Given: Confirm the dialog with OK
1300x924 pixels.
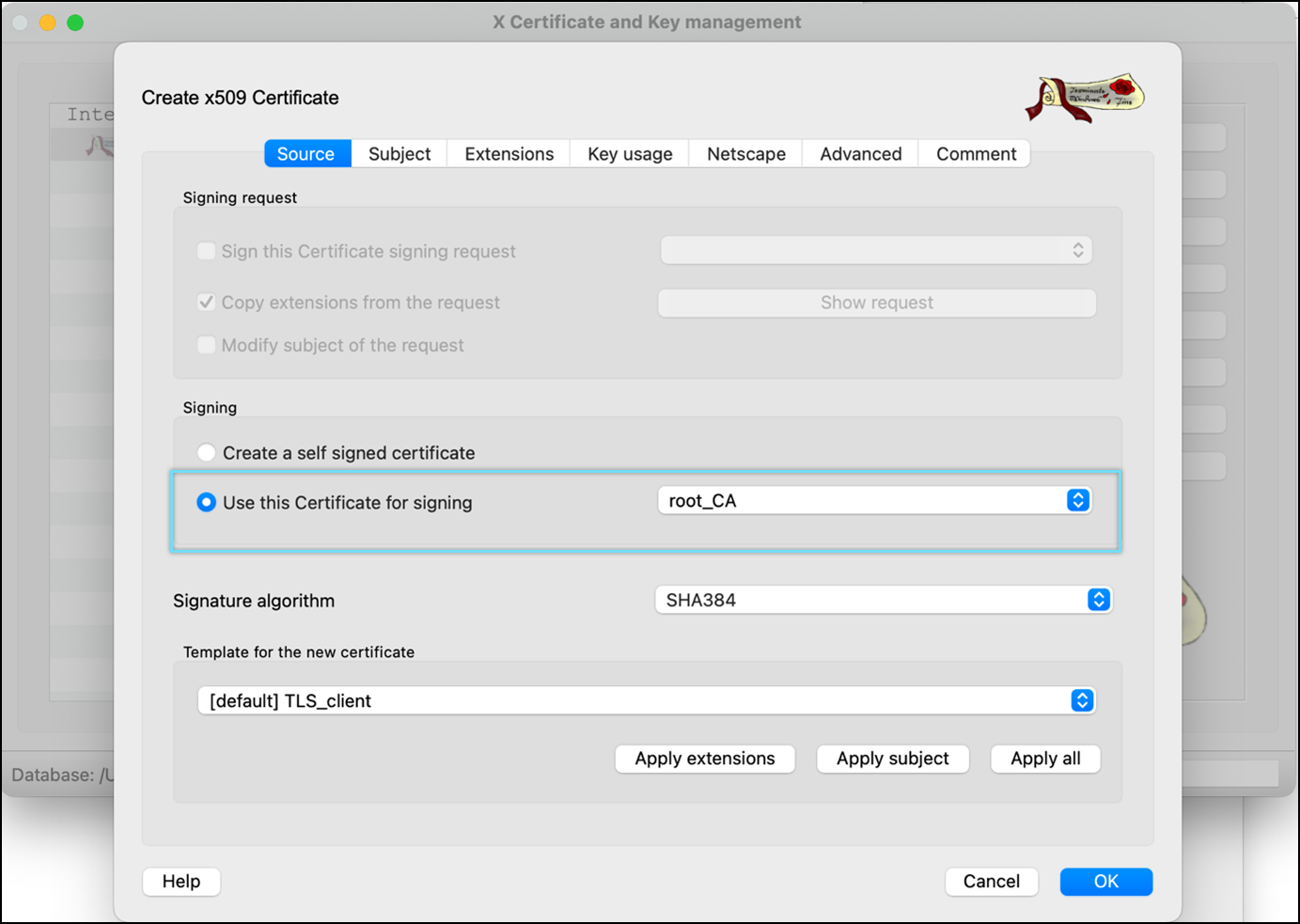Looking at the screenshot, I should 1105,882.
